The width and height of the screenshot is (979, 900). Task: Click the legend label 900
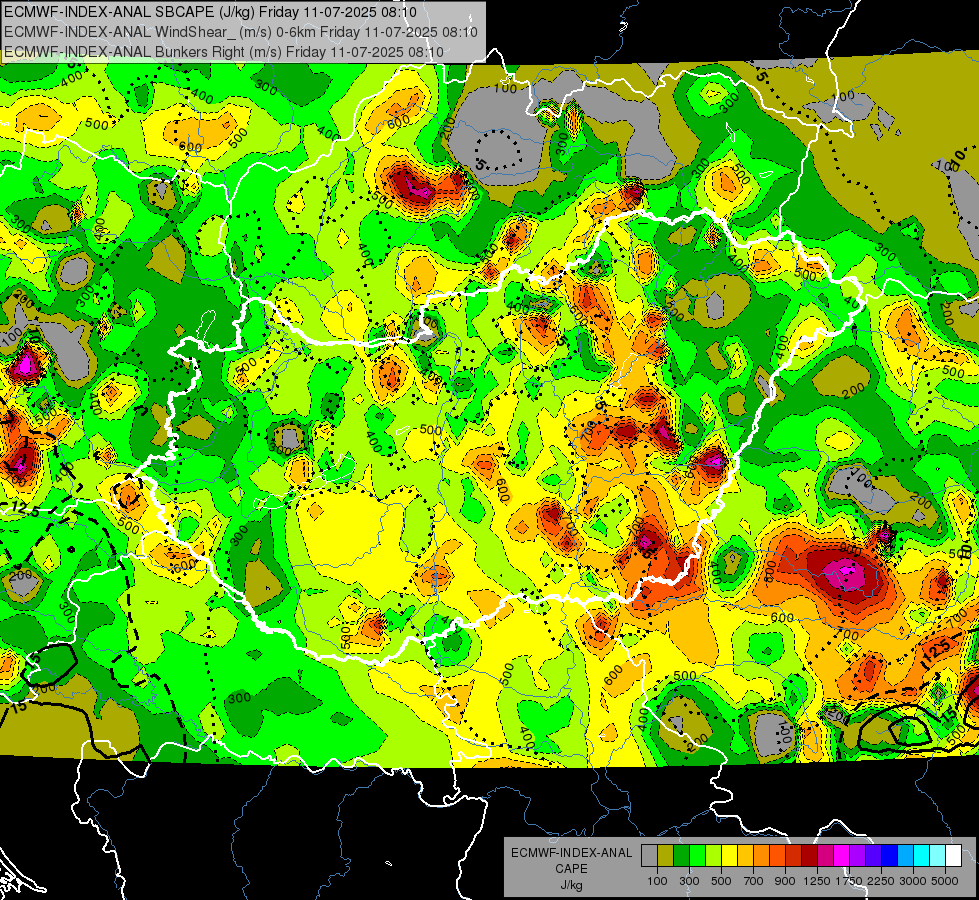click(785, 881)
